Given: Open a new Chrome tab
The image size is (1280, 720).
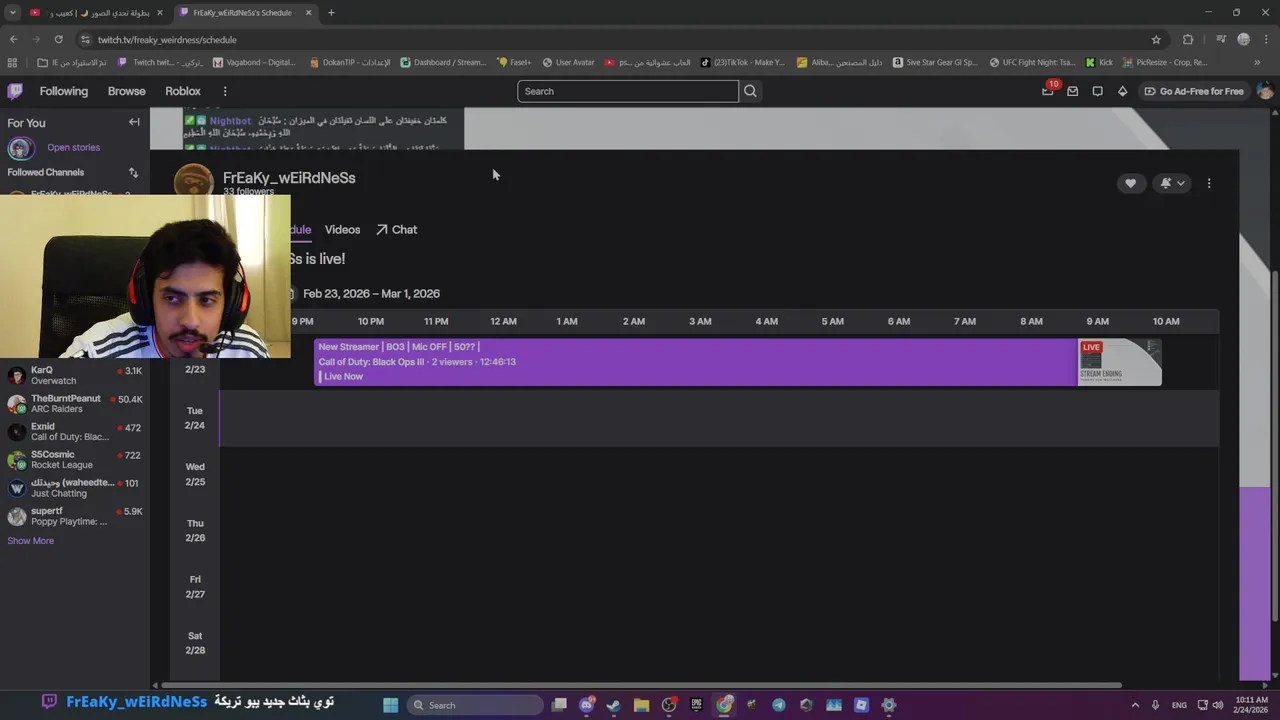Looking at the screenshot, I should coord(331,13).
